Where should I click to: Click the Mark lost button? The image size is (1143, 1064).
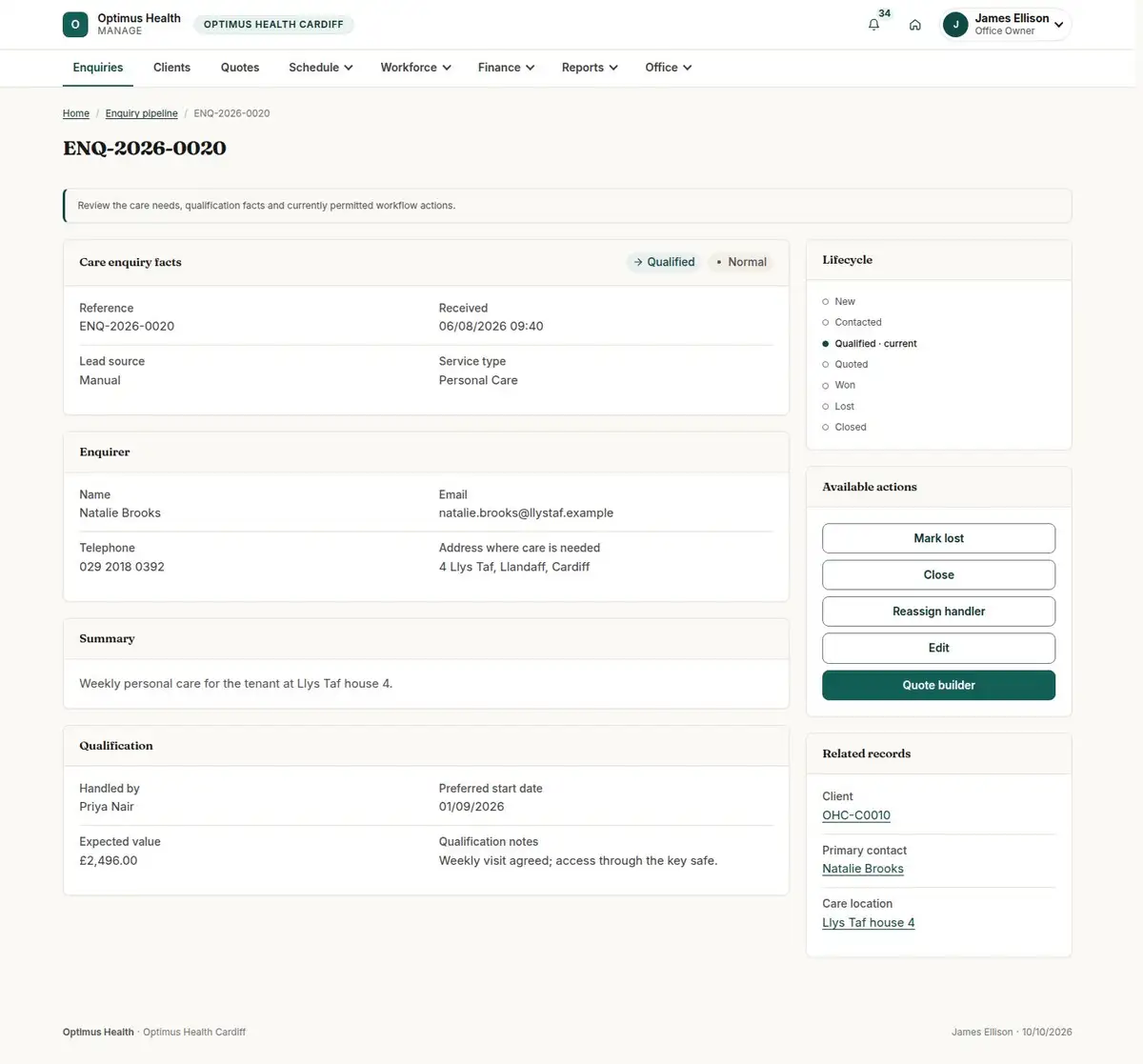(x=939, y=538)
